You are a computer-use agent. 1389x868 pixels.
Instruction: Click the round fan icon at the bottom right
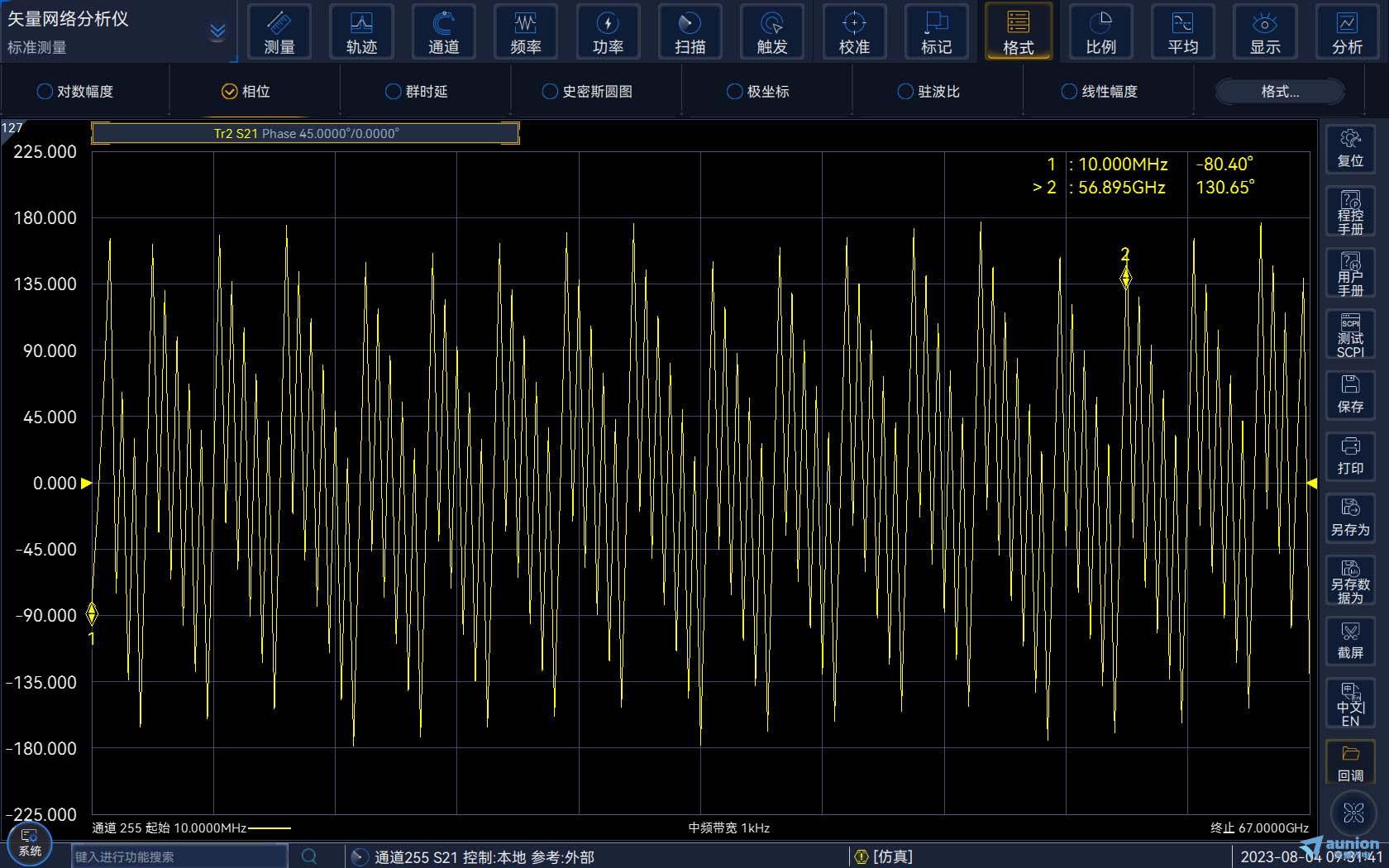coord(1353,813)
